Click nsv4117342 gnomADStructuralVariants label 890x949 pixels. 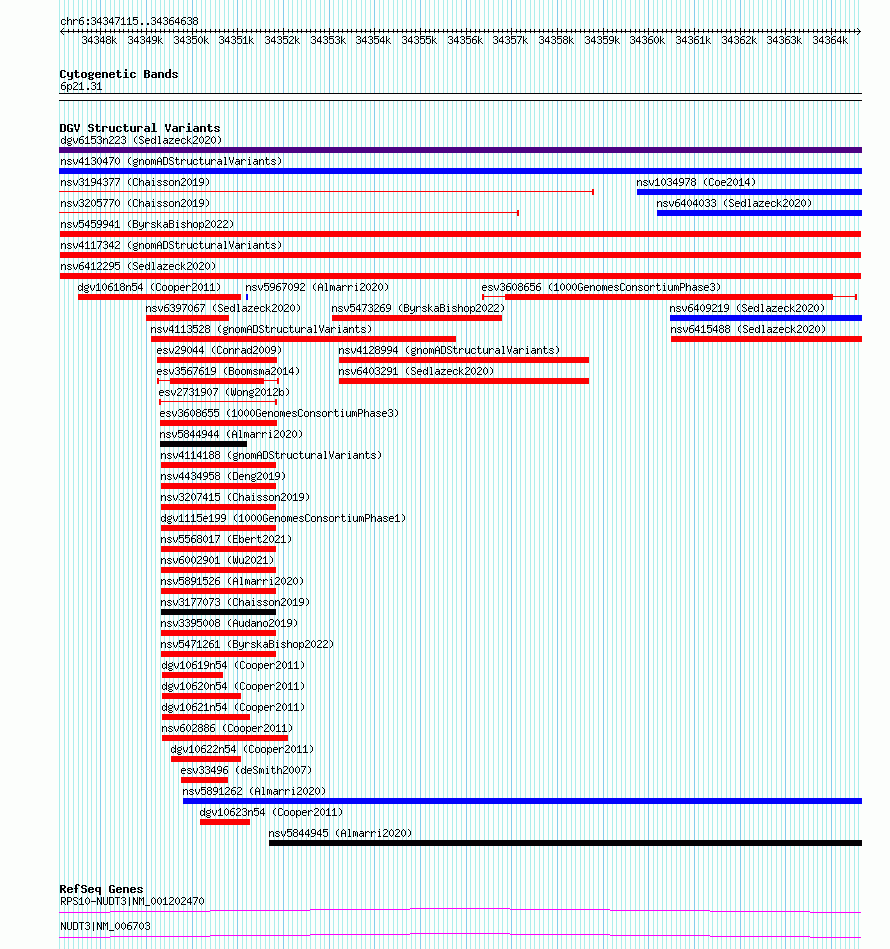pyautogui.click(x=171, y=246)
